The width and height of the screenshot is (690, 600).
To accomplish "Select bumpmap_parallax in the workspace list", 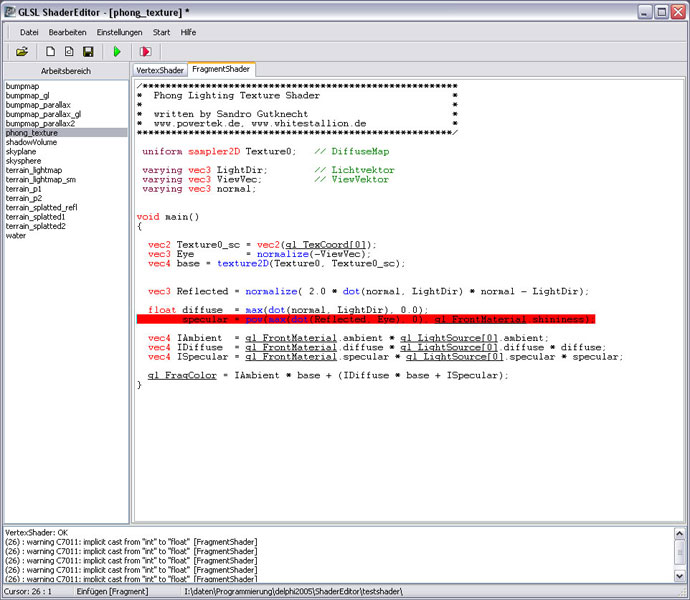I will (38, 105).
